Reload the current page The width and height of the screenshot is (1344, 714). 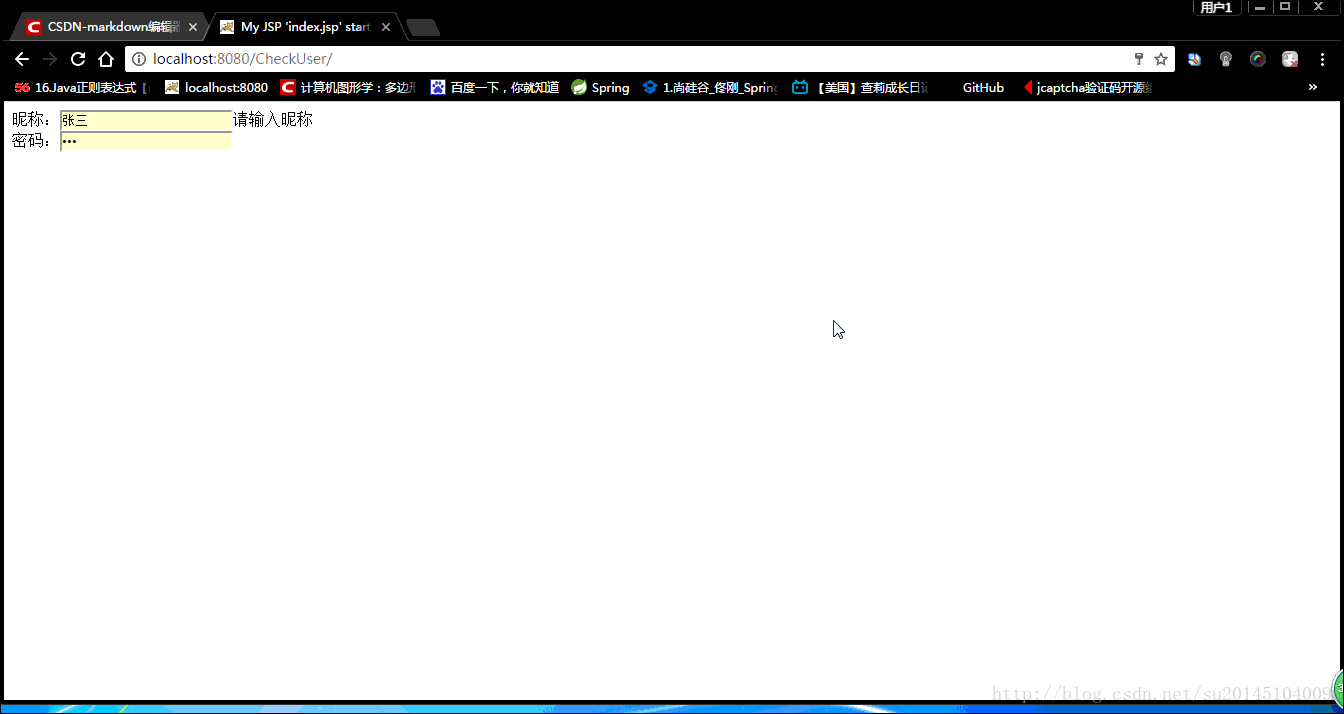pyautogui.click(x=78, y=59)
